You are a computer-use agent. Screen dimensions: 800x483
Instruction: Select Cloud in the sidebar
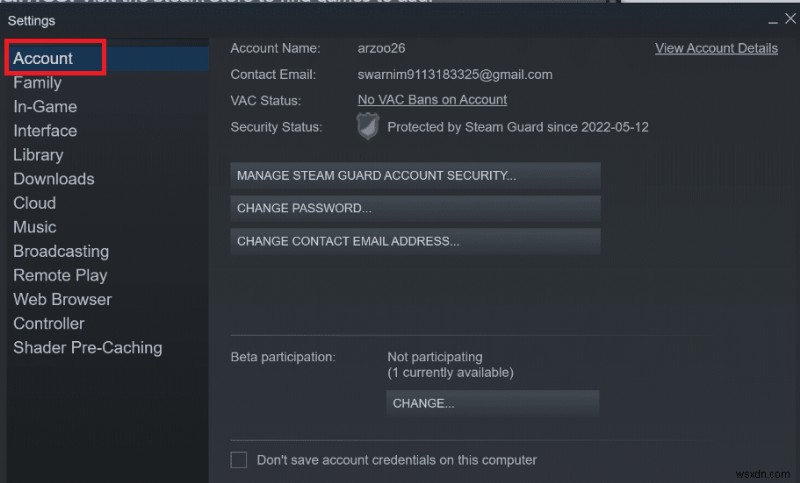point(34,203)
